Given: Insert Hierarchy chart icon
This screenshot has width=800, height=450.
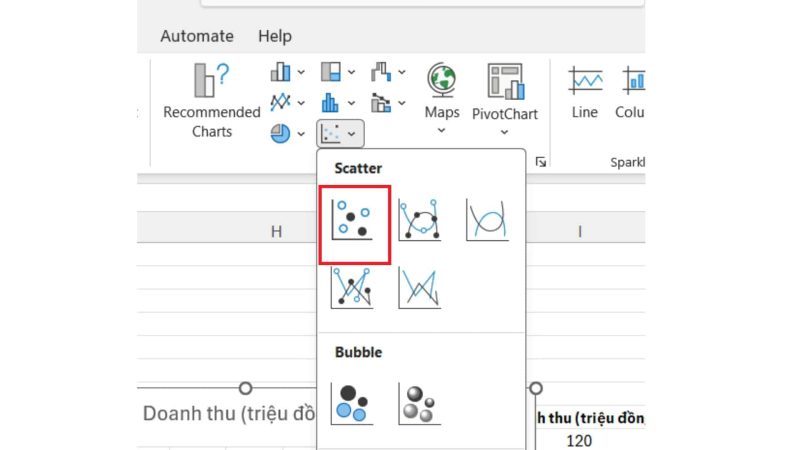Looking at the screenshot, I should click(331, 72).
